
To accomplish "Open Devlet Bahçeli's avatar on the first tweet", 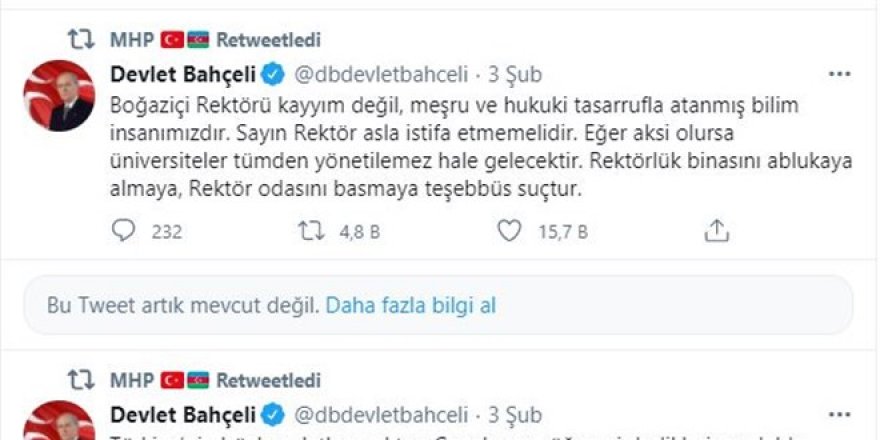I will coord(58,96).
